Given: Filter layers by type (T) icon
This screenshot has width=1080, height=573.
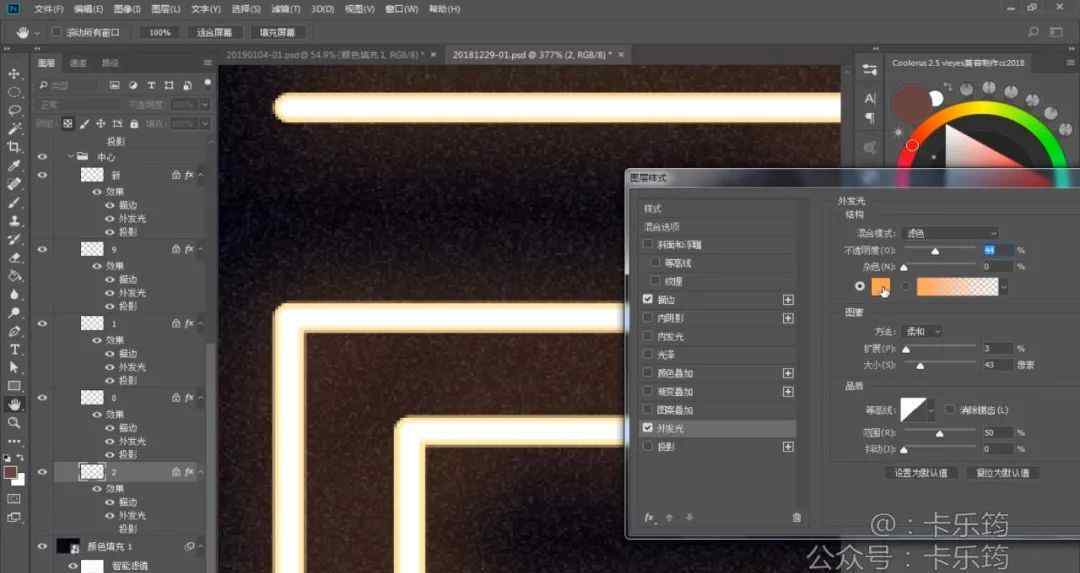Looking at the screenshot, I should [151, 85].
